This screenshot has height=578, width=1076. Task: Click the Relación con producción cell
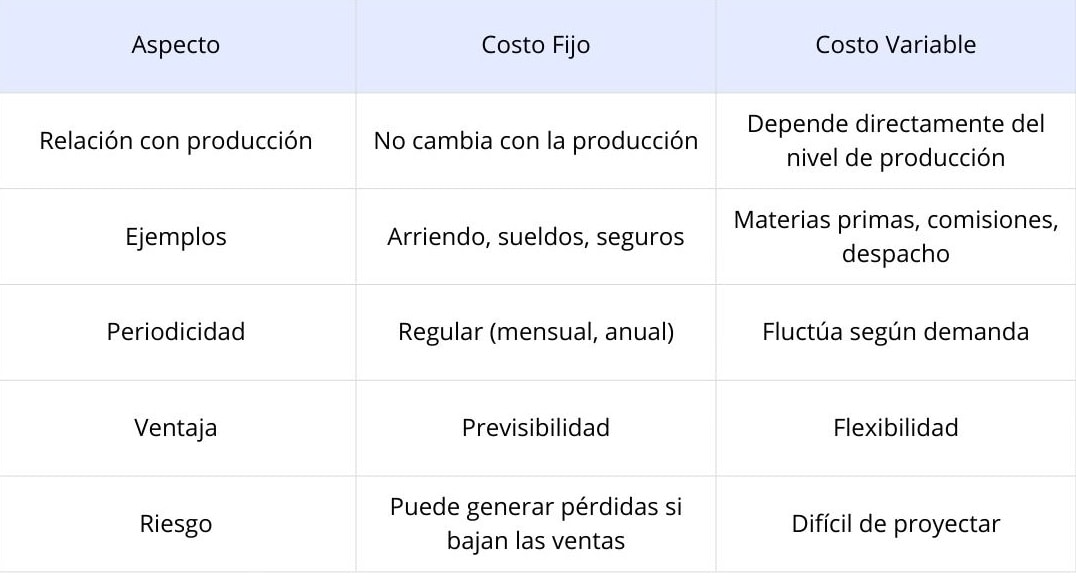point(176,141)
